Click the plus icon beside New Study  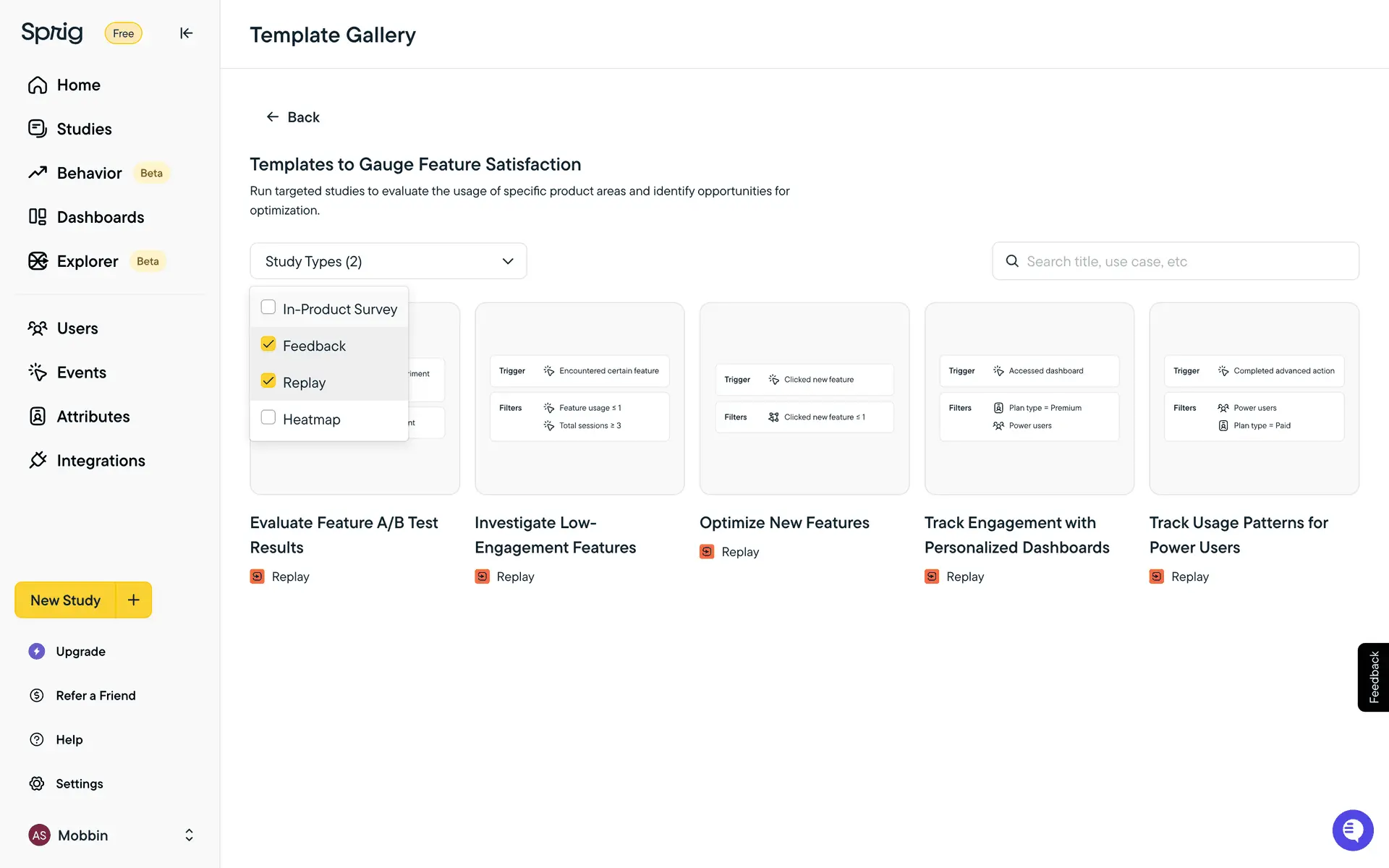134,600
